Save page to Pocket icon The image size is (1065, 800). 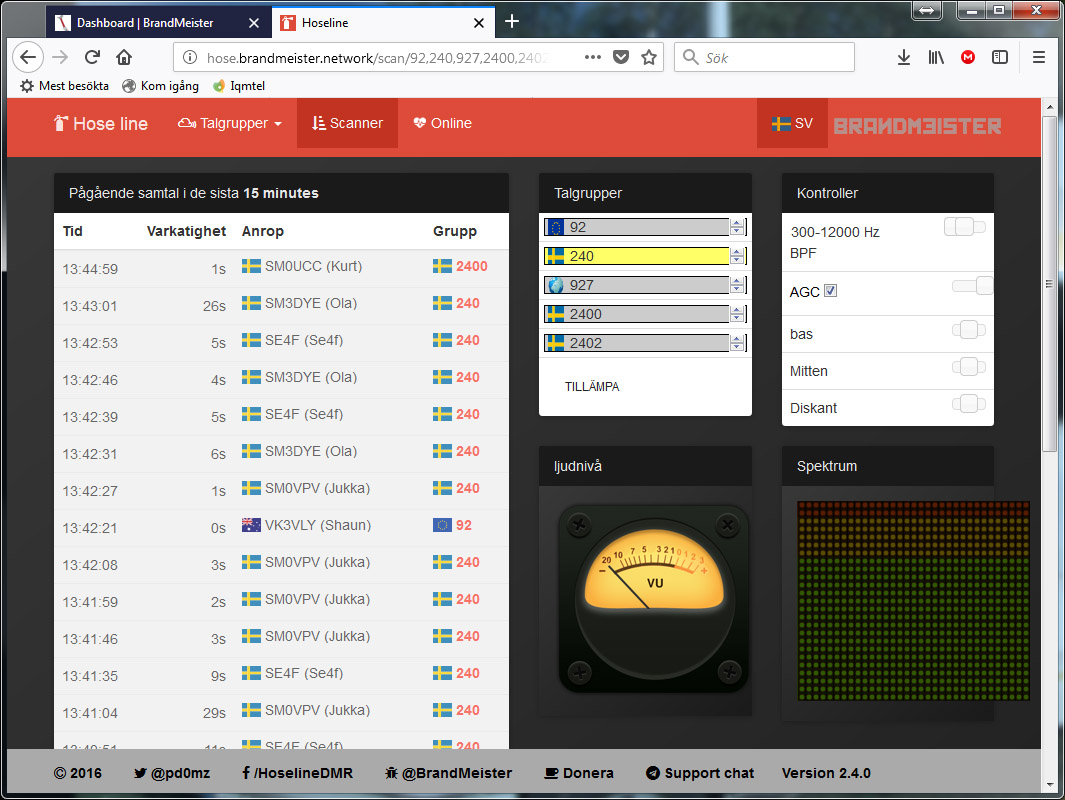point(621,57)
